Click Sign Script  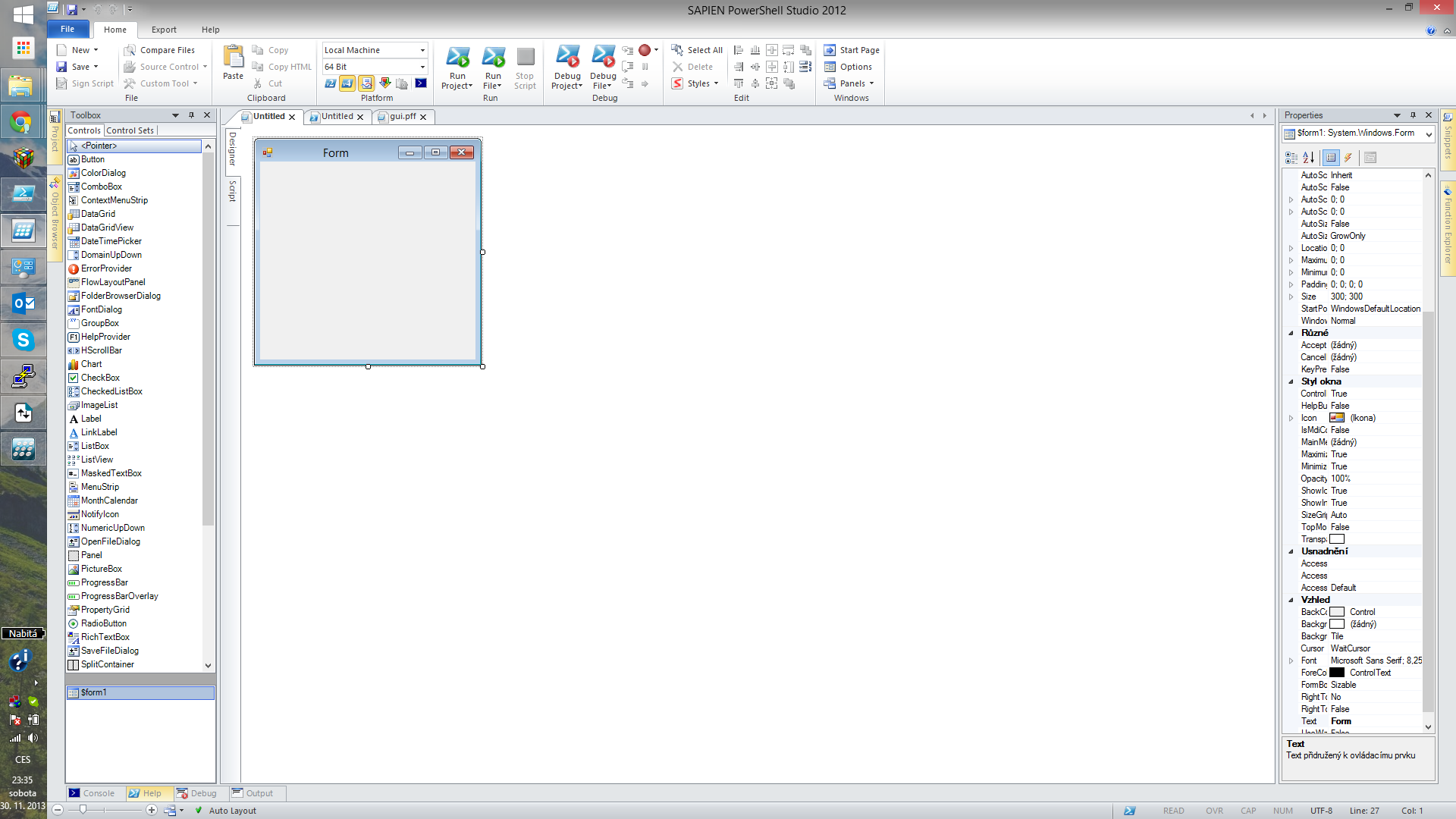pyautogui.click(x=85, y=83)
